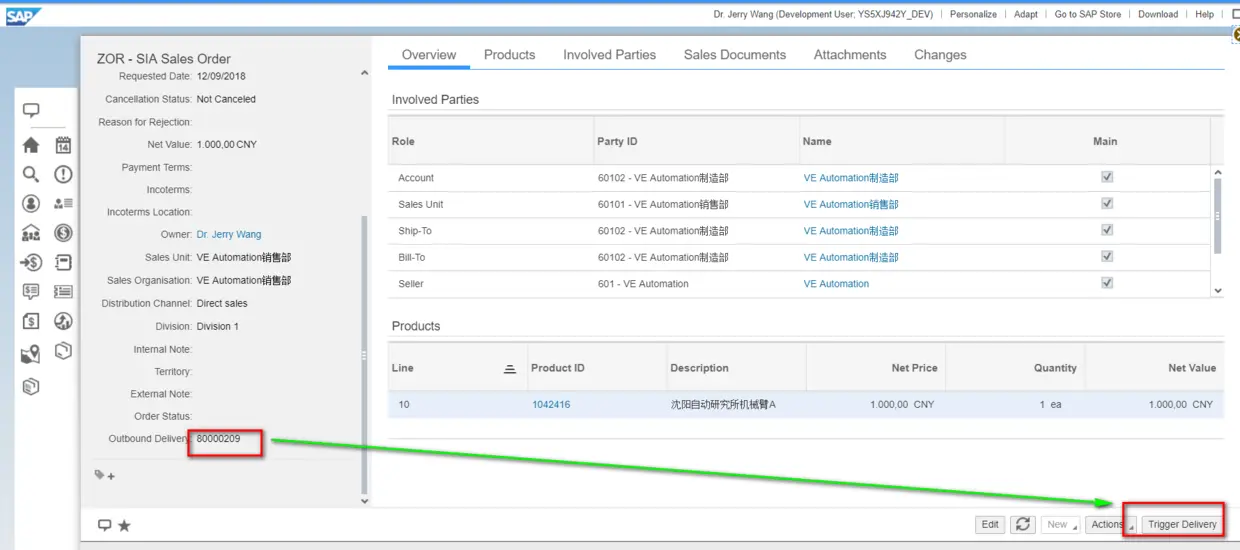Open the owner link Dr. Jerry Wang
Screen dimensions: 1240x550
coord(229,235)
